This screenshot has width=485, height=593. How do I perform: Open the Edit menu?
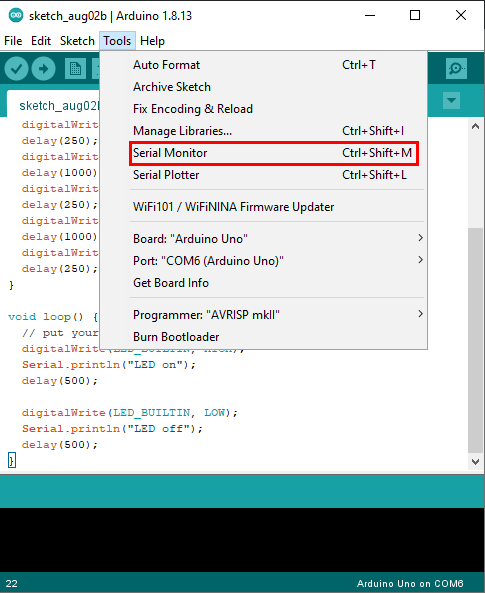(x=41, y=41)
